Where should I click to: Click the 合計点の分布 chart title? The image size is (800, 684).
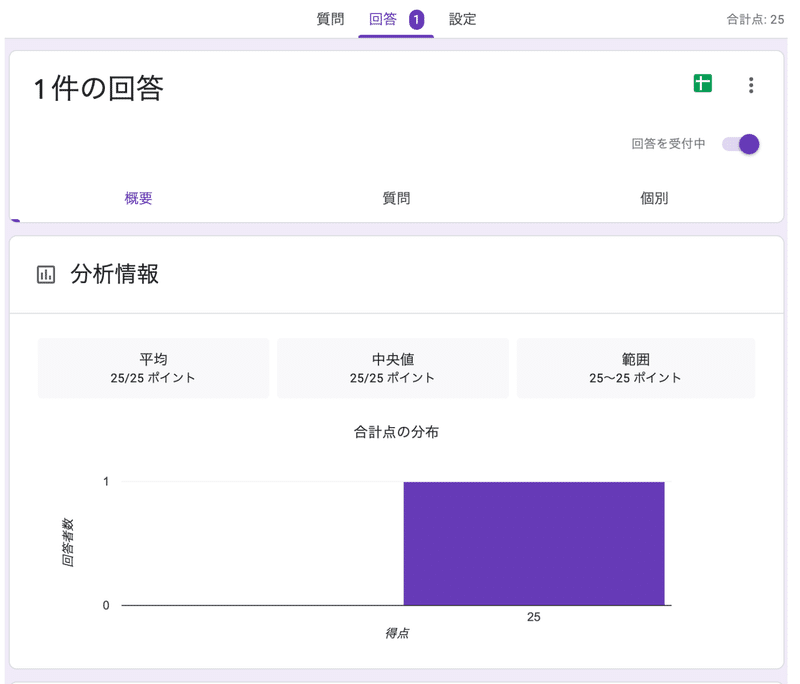[396, 432]
